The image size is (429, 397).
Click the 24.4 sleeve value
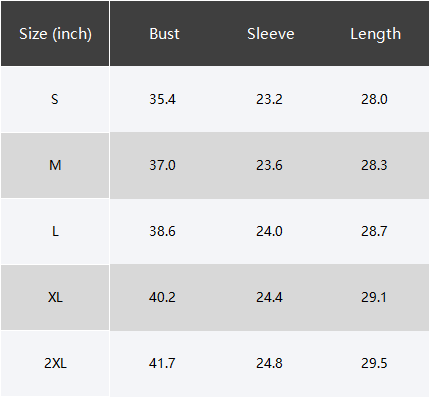[x=269, y=297]
